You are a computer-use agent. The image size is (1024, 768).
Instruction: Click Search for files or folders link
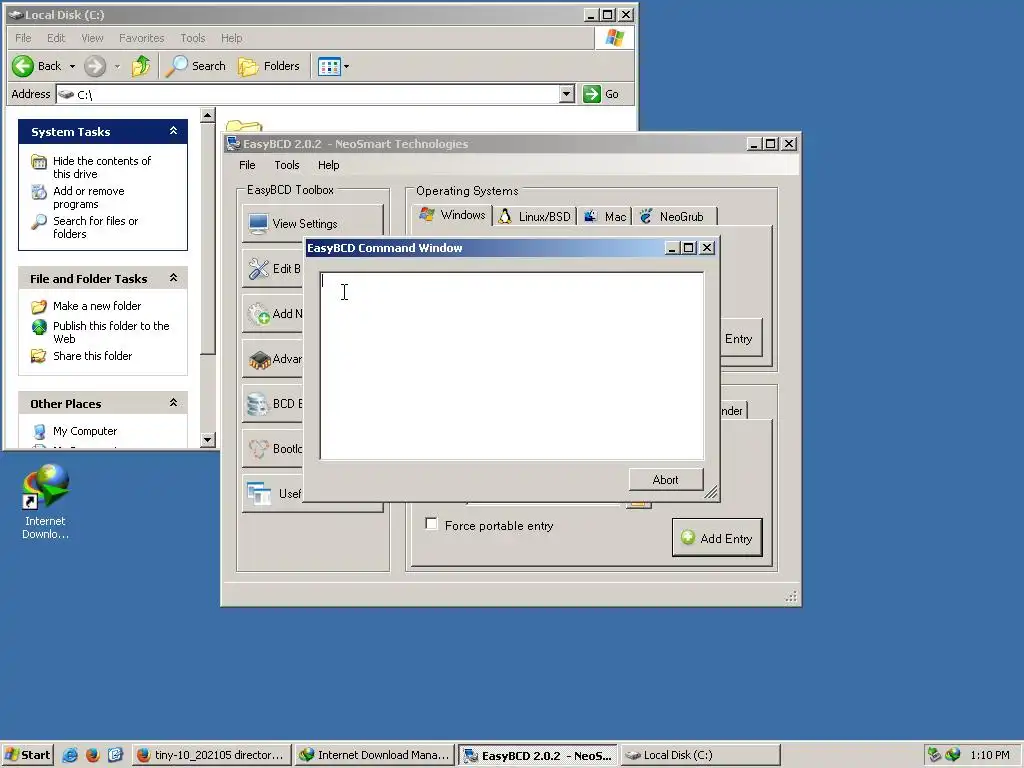click(95, 227)
